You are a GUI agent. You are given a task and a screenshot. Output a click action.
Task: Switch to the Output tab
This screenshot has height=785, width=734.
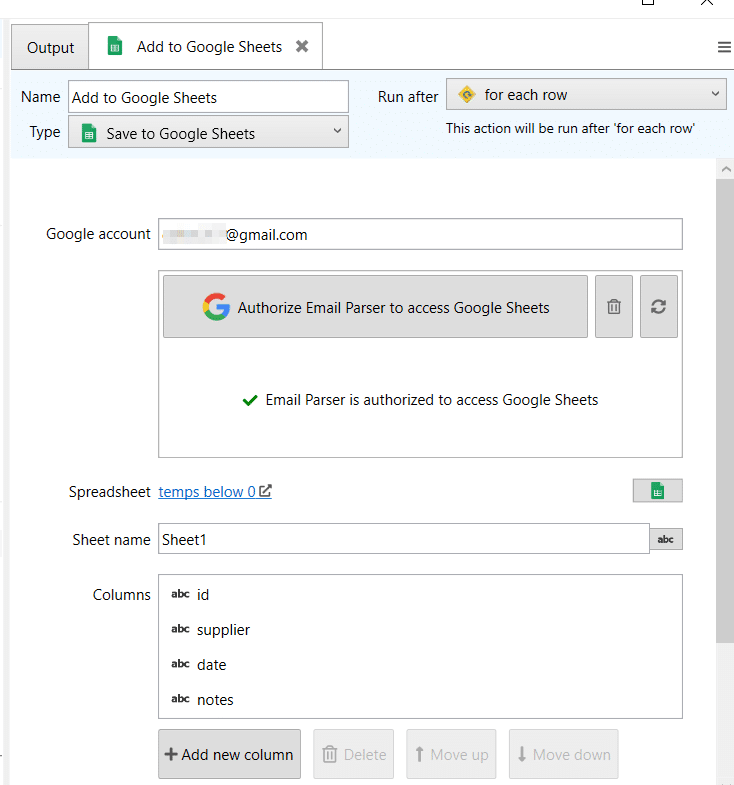50,48
